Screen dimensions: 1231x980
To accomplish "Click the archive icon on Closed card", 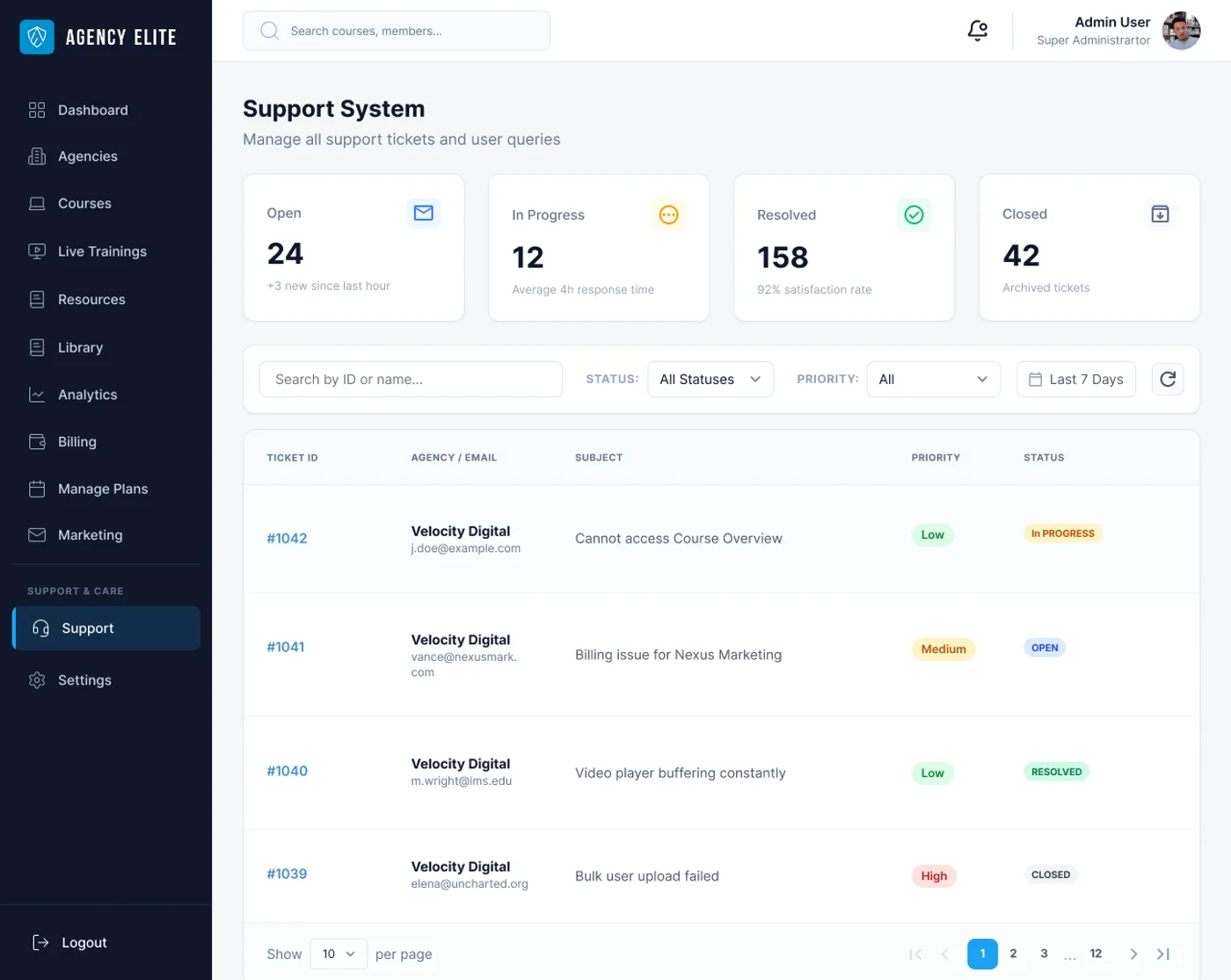I will point(1160,214).
